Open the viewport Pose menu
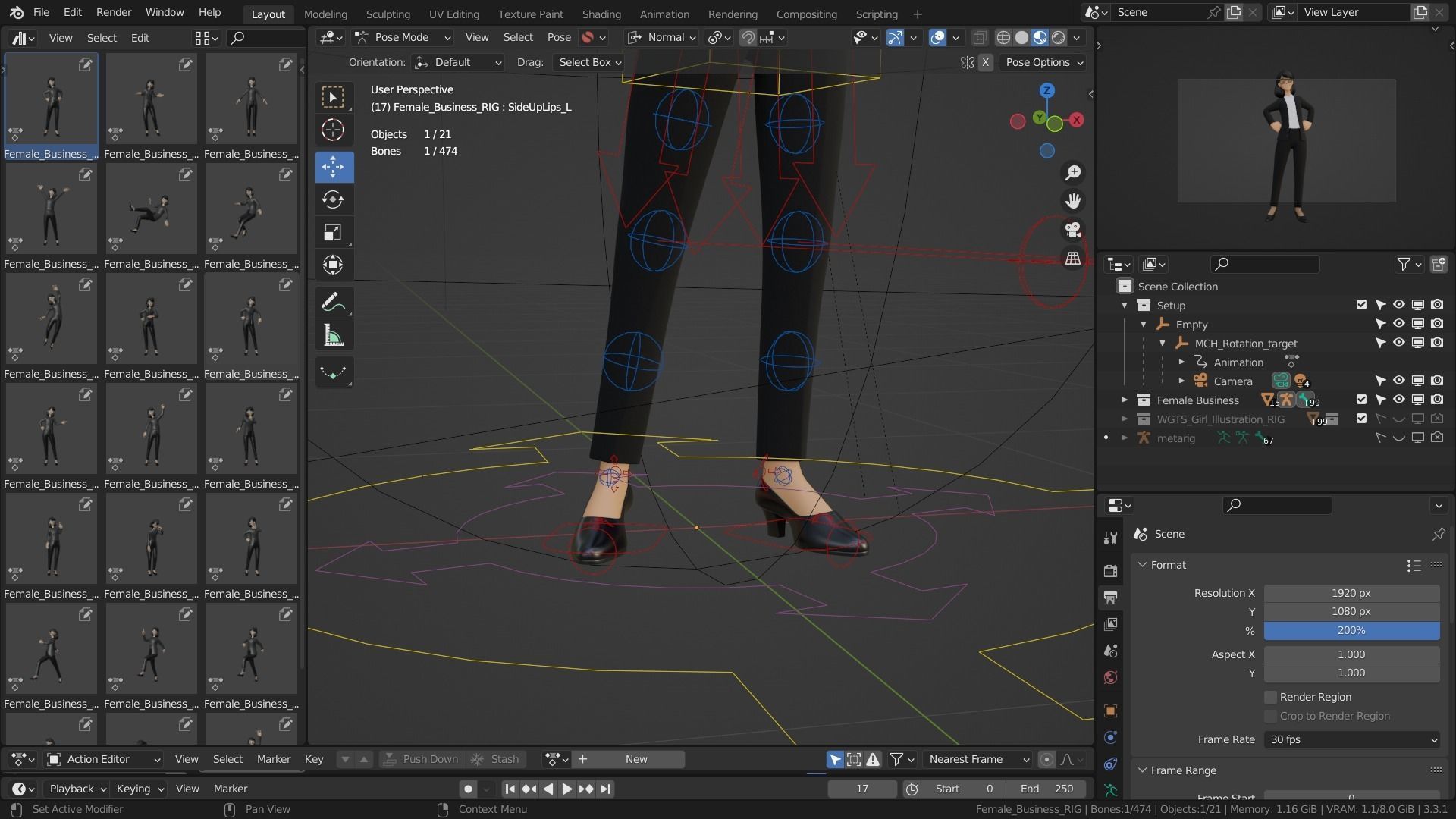This screenshot has height=819, width=1456. [559, 37]
